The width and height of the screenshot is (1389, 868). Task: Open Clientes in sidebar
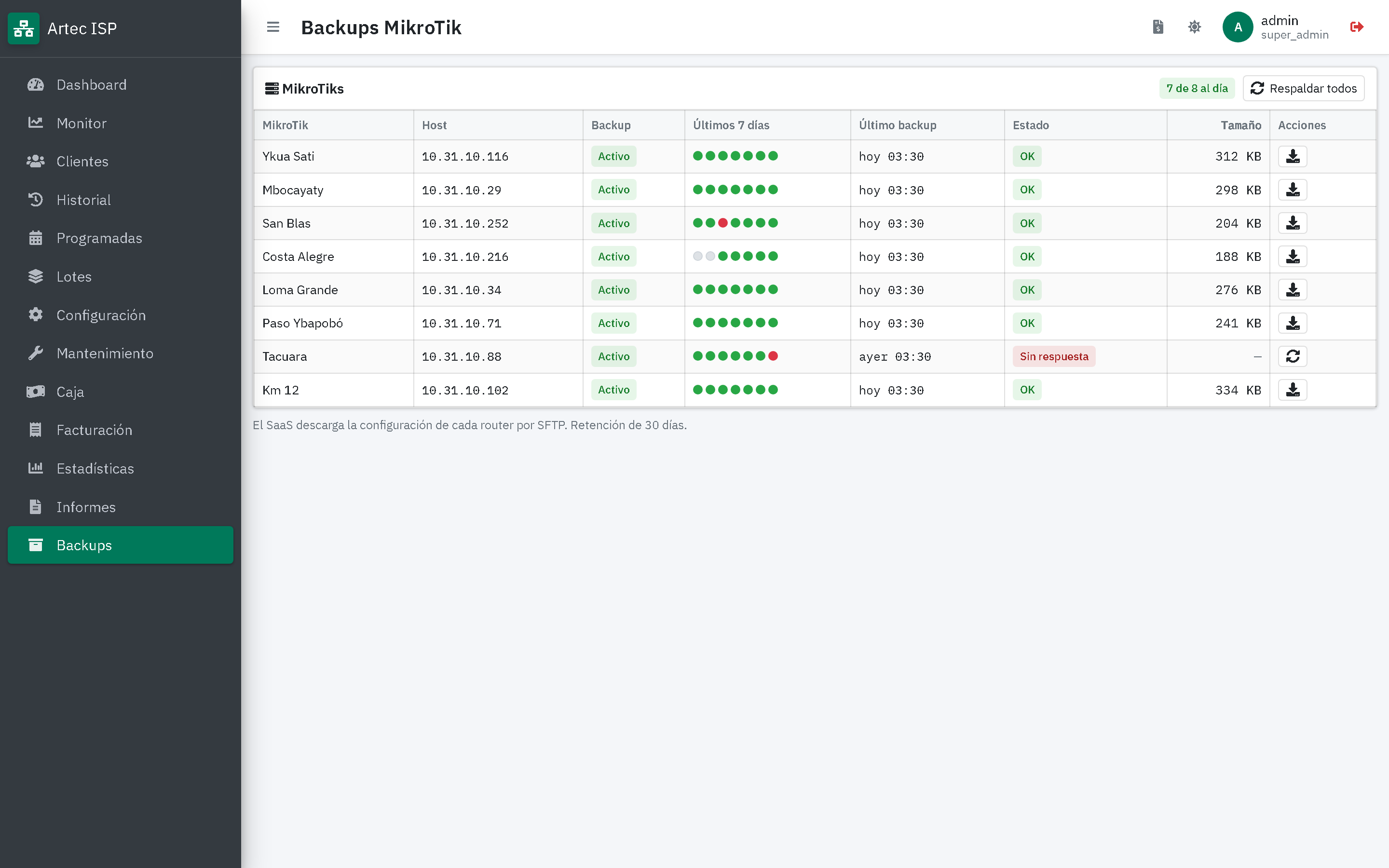point(121,162)
